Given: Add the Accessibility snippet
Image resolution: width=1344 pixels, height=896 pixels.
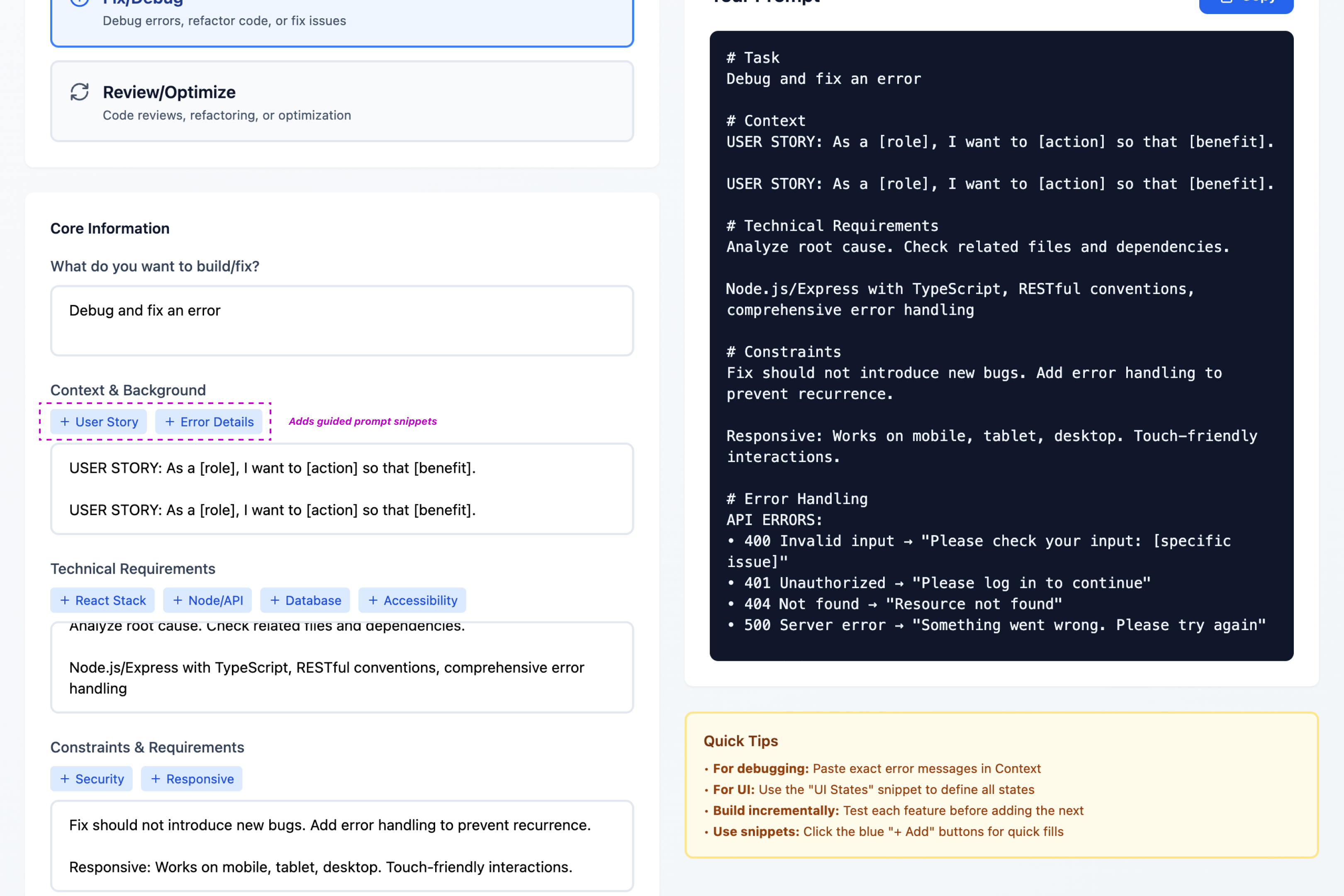Looking at the screenshot, I should [x=412, y=600].
